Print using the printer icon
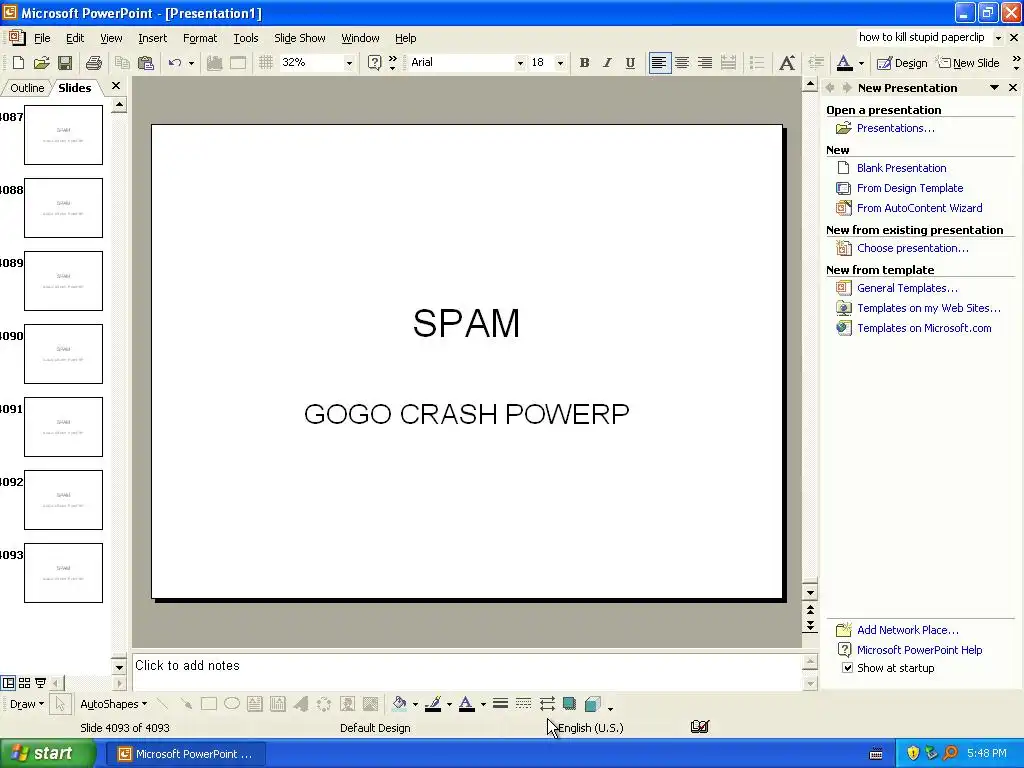 click(94, 63)
